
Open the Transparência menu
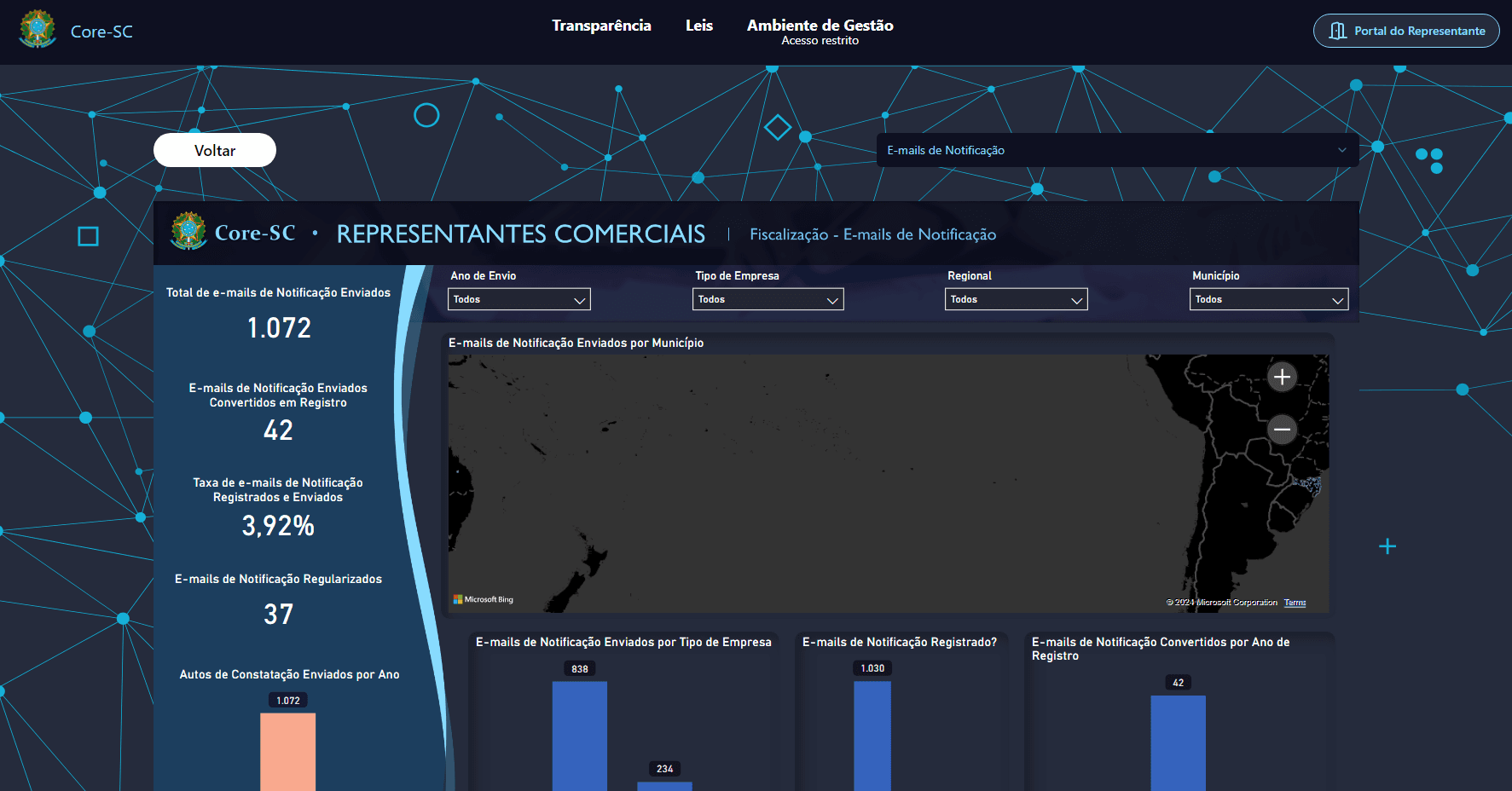(601, 26)
